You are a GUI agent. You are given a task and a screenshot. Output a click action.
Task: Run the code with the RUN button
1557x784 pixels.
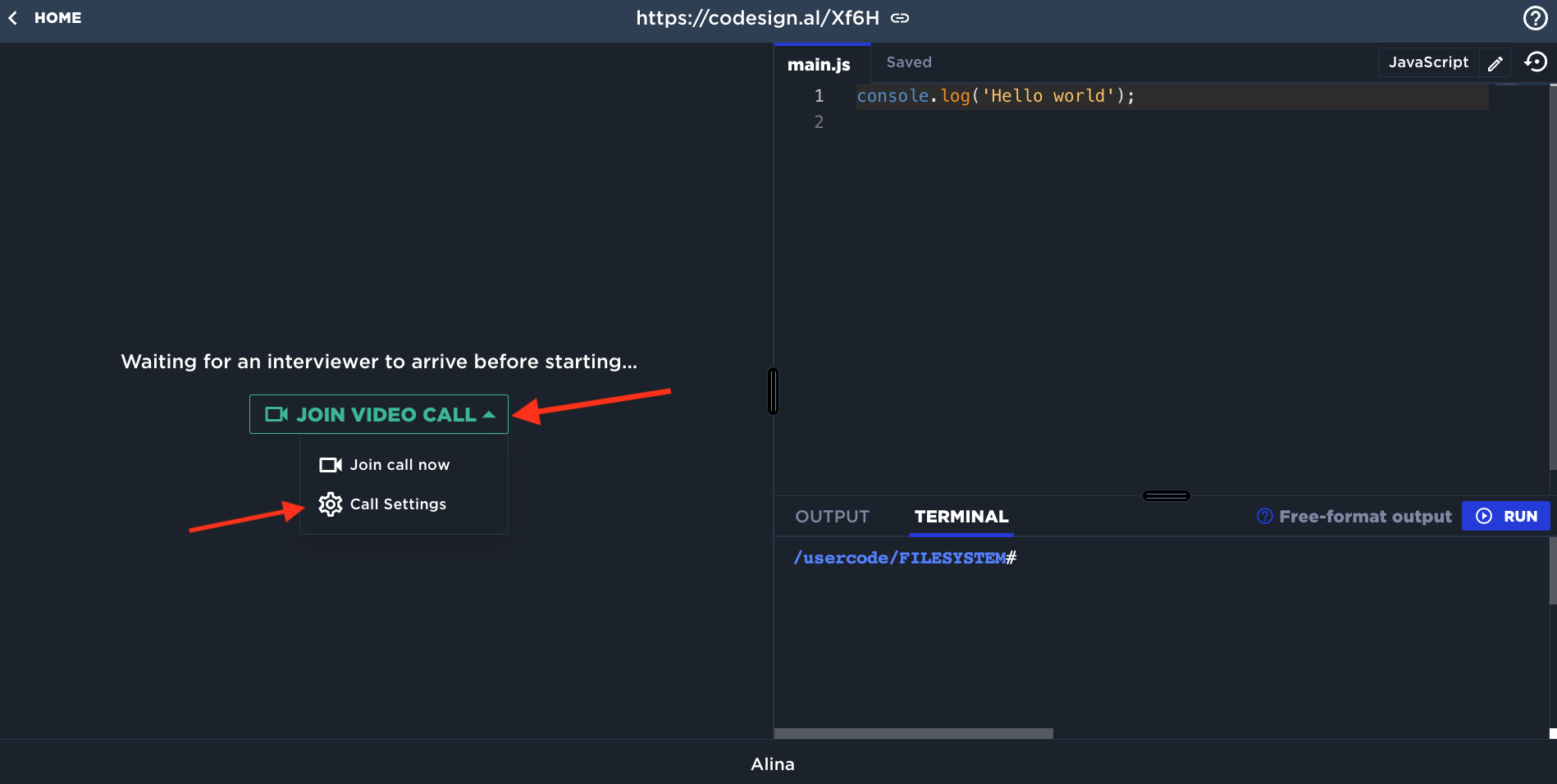(x=1505, y=516)
